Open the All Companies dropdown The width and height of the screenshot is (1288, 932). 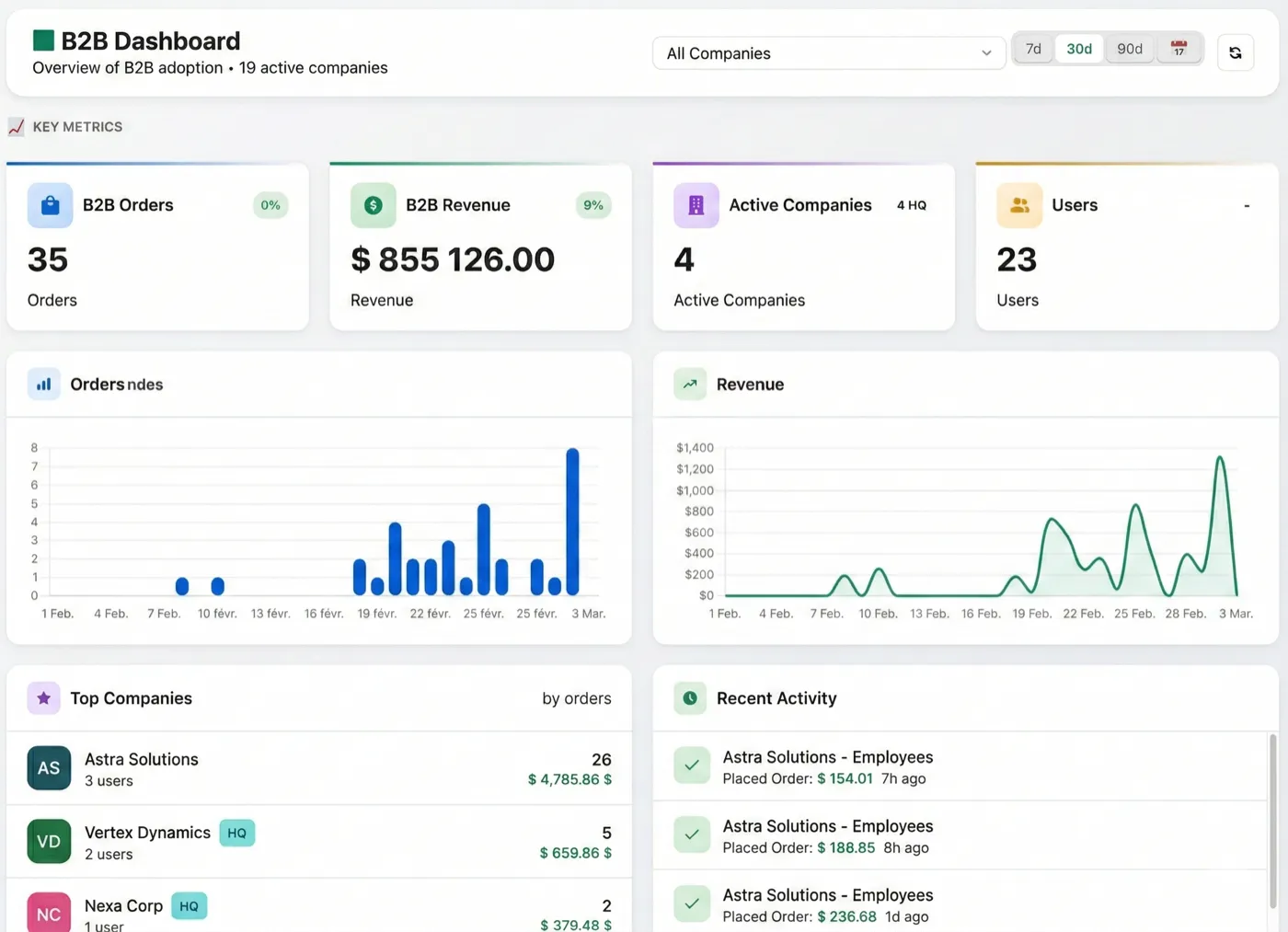pyautogui.click(x=828, y=53)
